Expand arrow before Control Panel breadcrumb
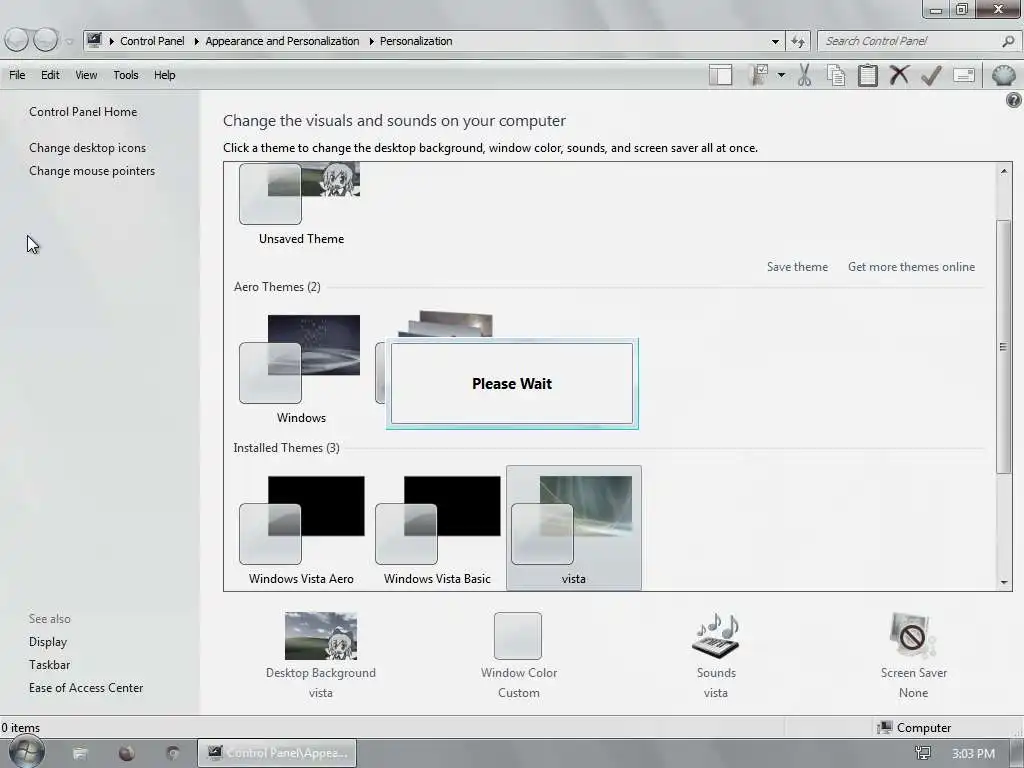 111,41
